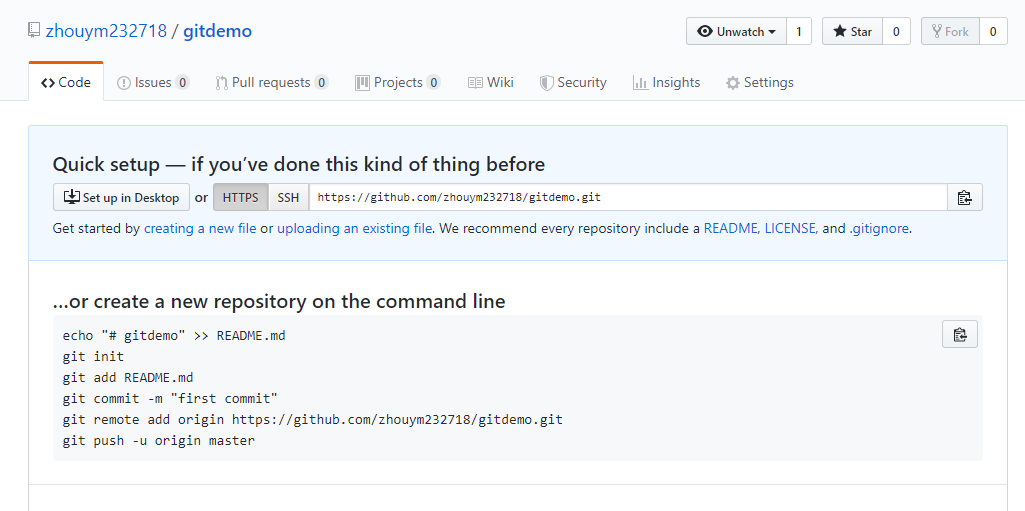This screenshot has width=1025, height=511.
Task: Click the gitdemo repository name link
Action: coord(217,31)
